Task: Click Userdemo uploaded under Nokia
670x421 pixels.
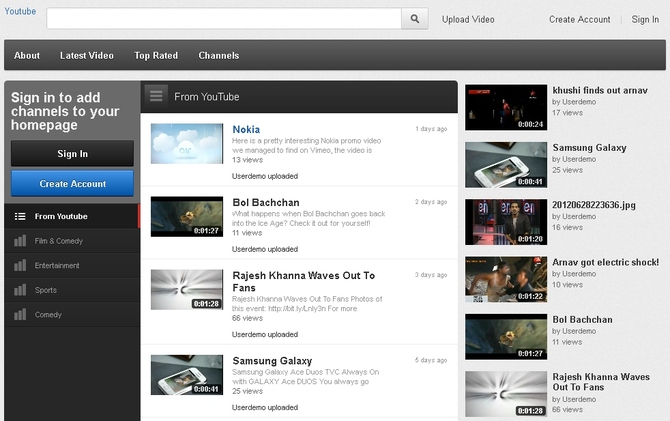Action: [265, 176]
